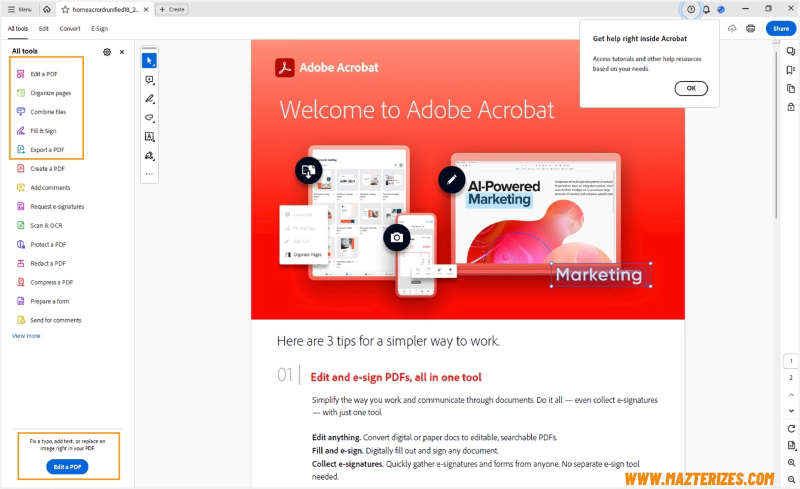Open All tools settings gear

[107, 52]
